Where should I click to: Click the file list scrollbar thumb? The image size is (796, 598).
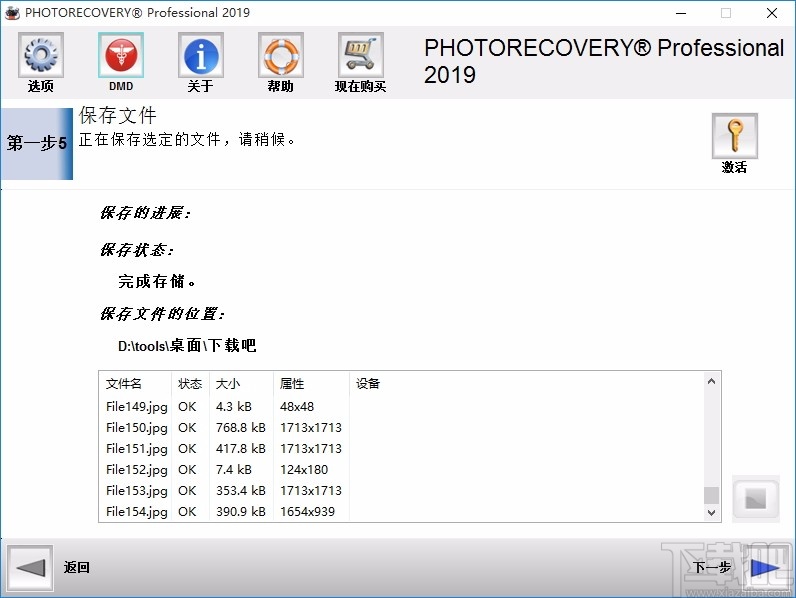pyautogui.click(x=711, y=495)
